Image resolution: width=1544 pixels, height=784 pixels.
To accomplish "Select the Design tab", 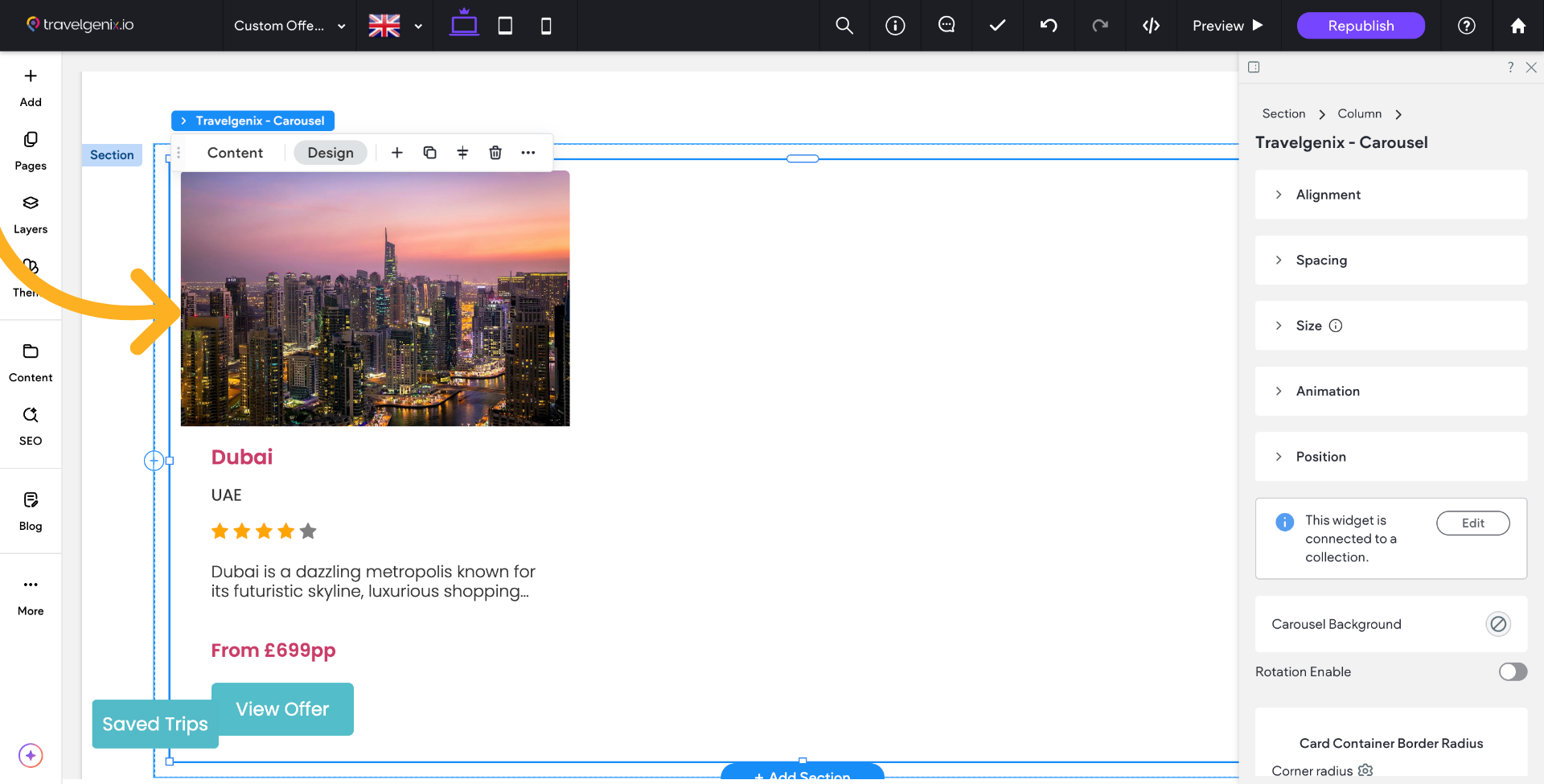I will pyautogui.click(x=331, y=153).
